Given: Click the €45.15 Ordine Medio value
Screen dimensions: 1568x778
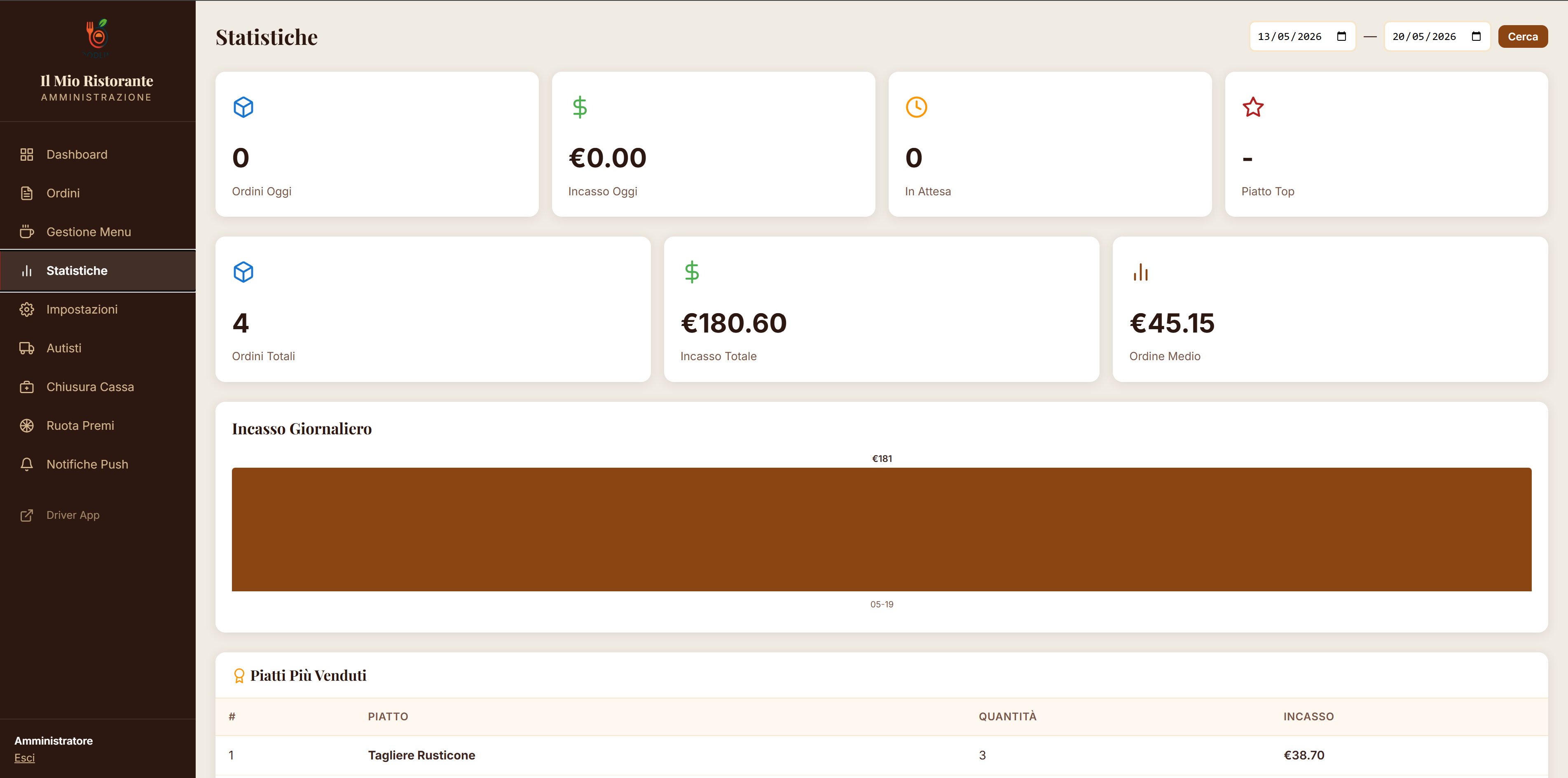Looking at the screenshot, I should tap(1172, 323).
